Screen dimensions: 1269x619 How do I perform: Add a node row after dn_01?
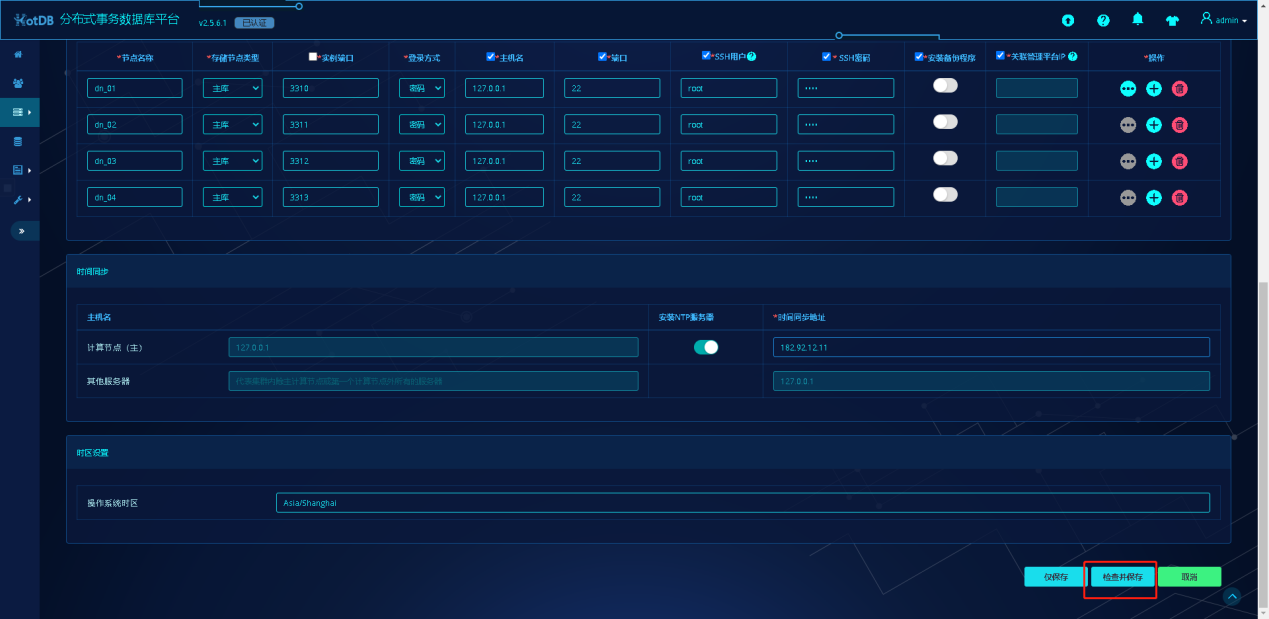(1154, 89)
